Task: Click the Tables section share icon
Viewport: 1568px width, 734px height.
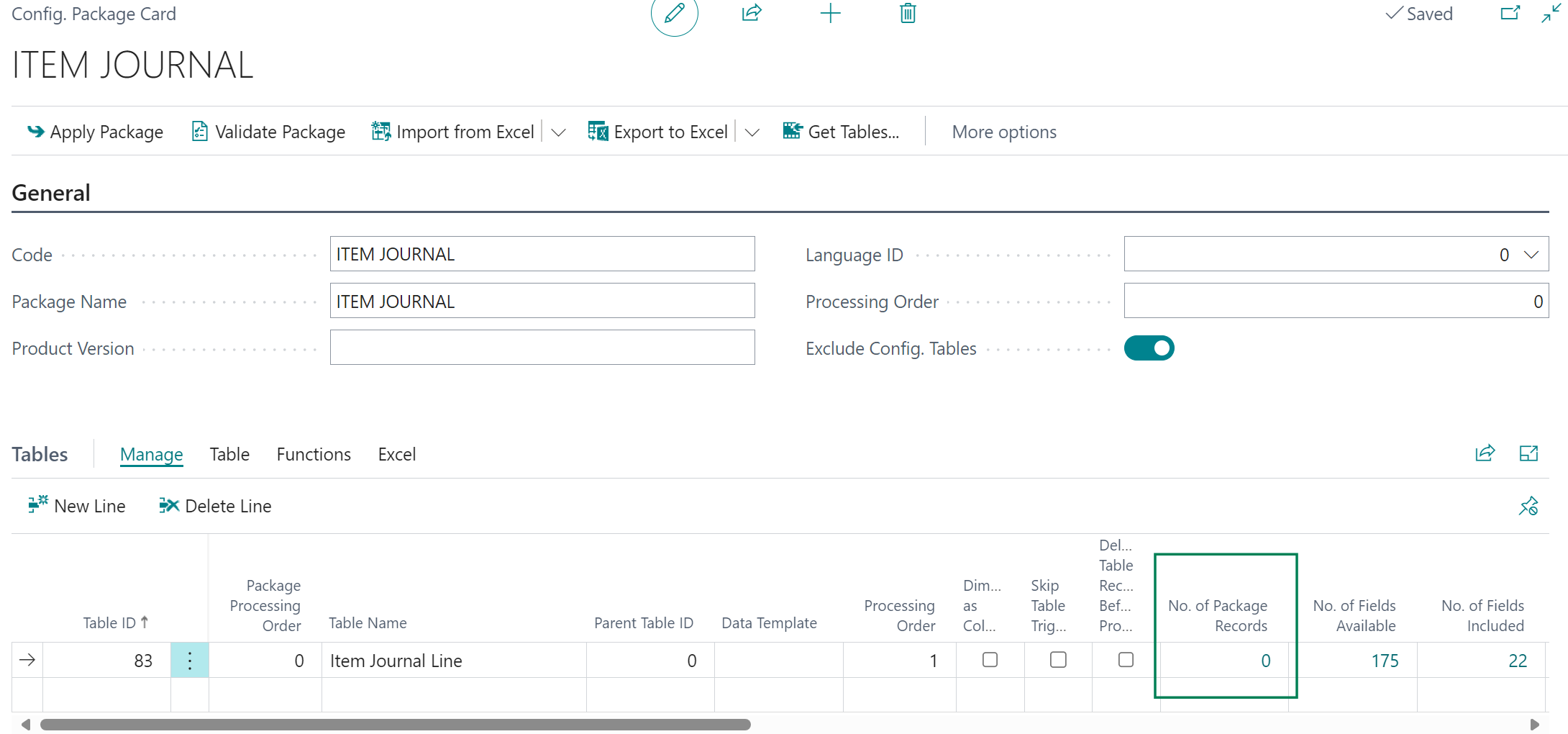Action: 1485,453
